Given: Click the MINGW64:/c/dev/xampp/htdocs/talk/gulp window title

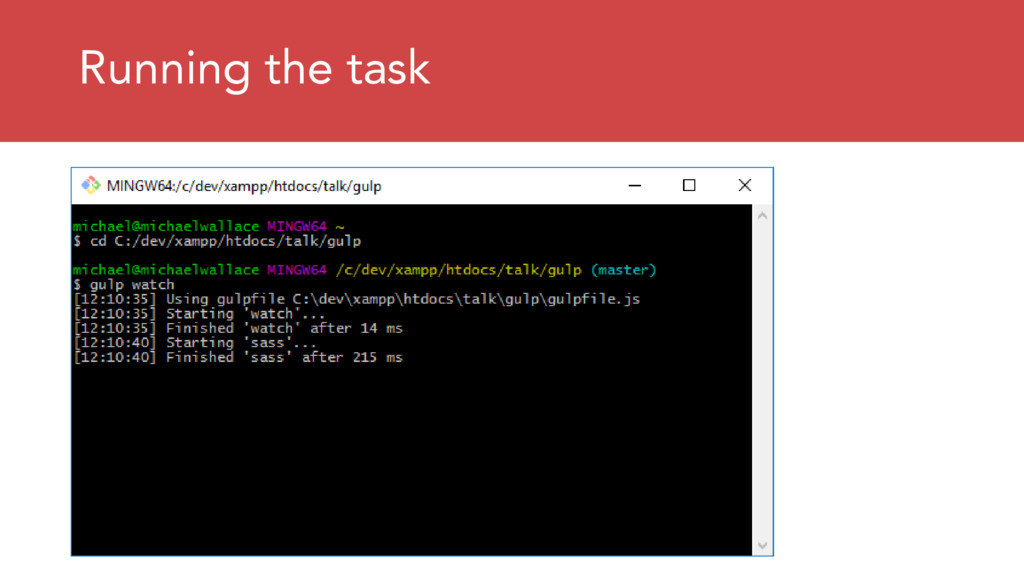Looking at the screenshot, I should point(244,186).
